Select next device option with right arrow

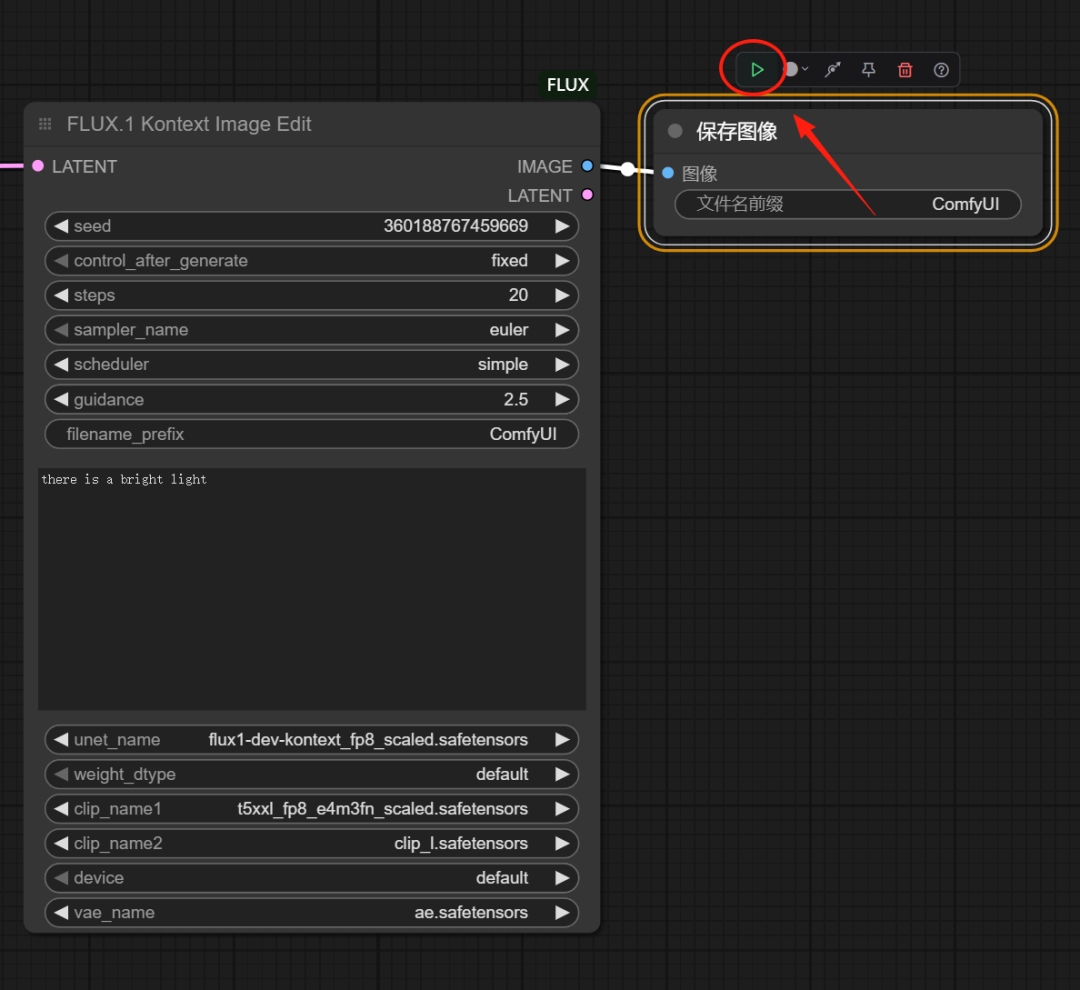(x=562, y=878)
